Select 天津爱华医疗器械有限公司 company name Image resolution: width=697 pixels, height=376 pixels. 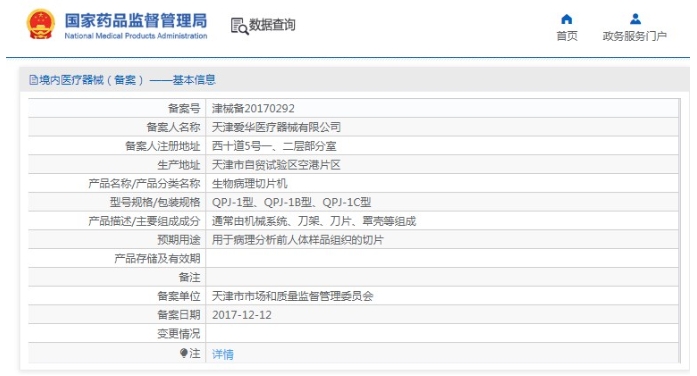coord(276,128)
